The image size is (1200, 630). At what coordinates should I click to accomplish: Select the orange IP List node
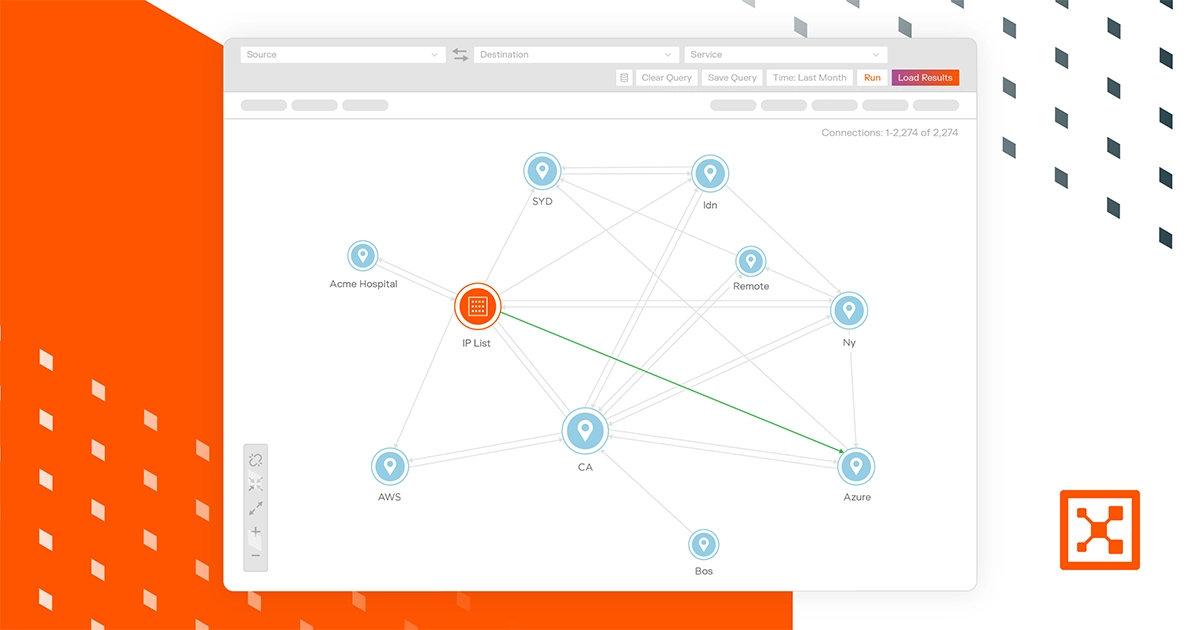coord(477,306)
